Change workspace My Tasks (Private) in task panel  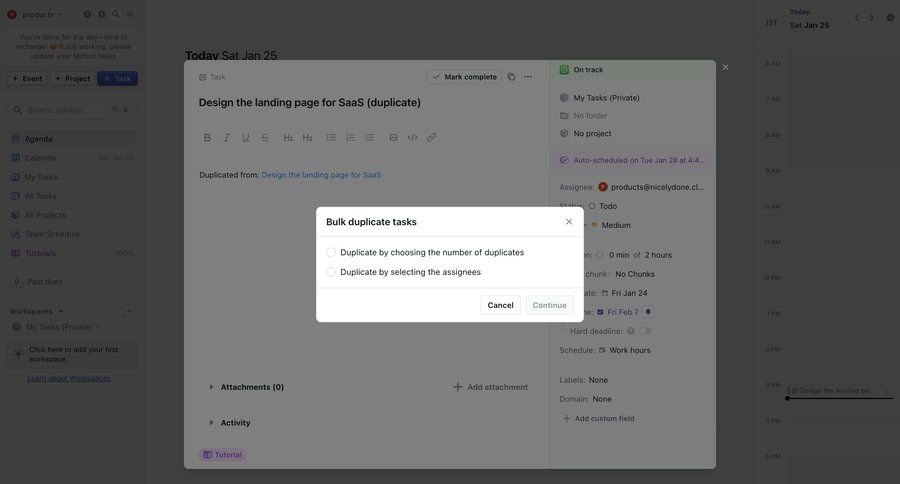click(600, 98)
